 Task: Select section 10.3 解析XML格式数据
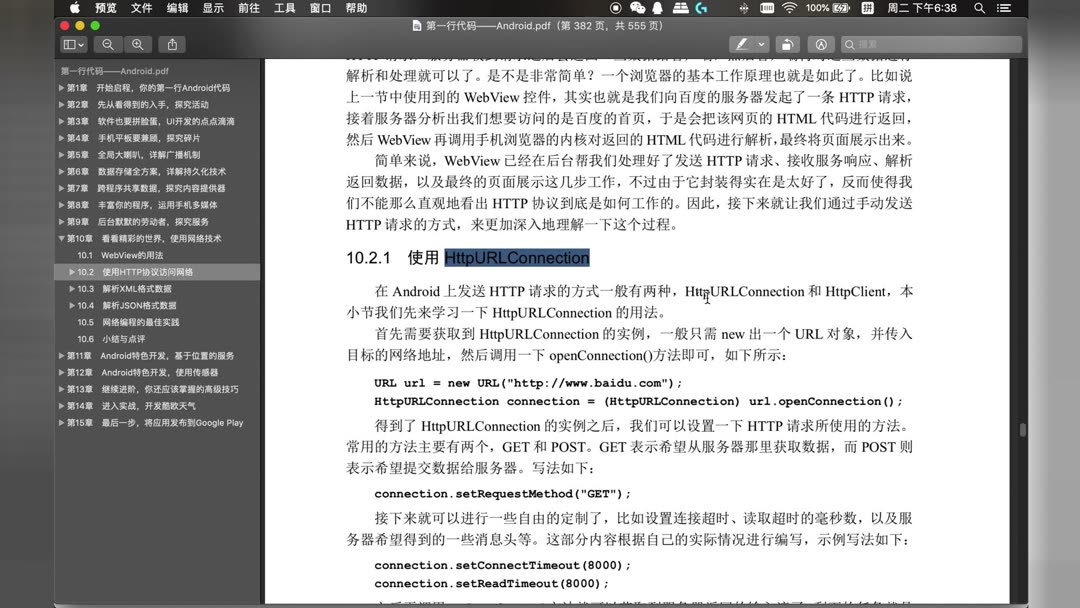click(x=130, y=288)
